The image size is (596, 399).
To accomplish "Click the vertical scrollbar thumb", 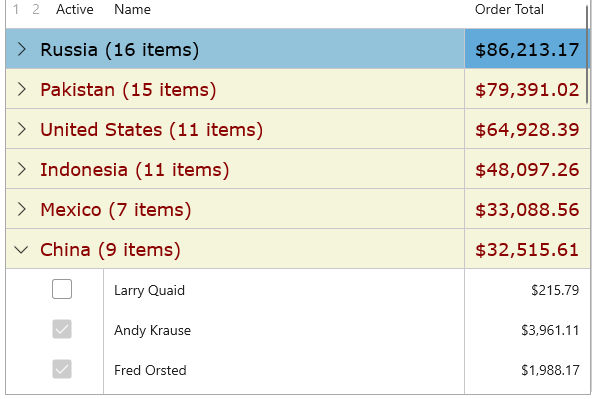I will coord(587,53).
